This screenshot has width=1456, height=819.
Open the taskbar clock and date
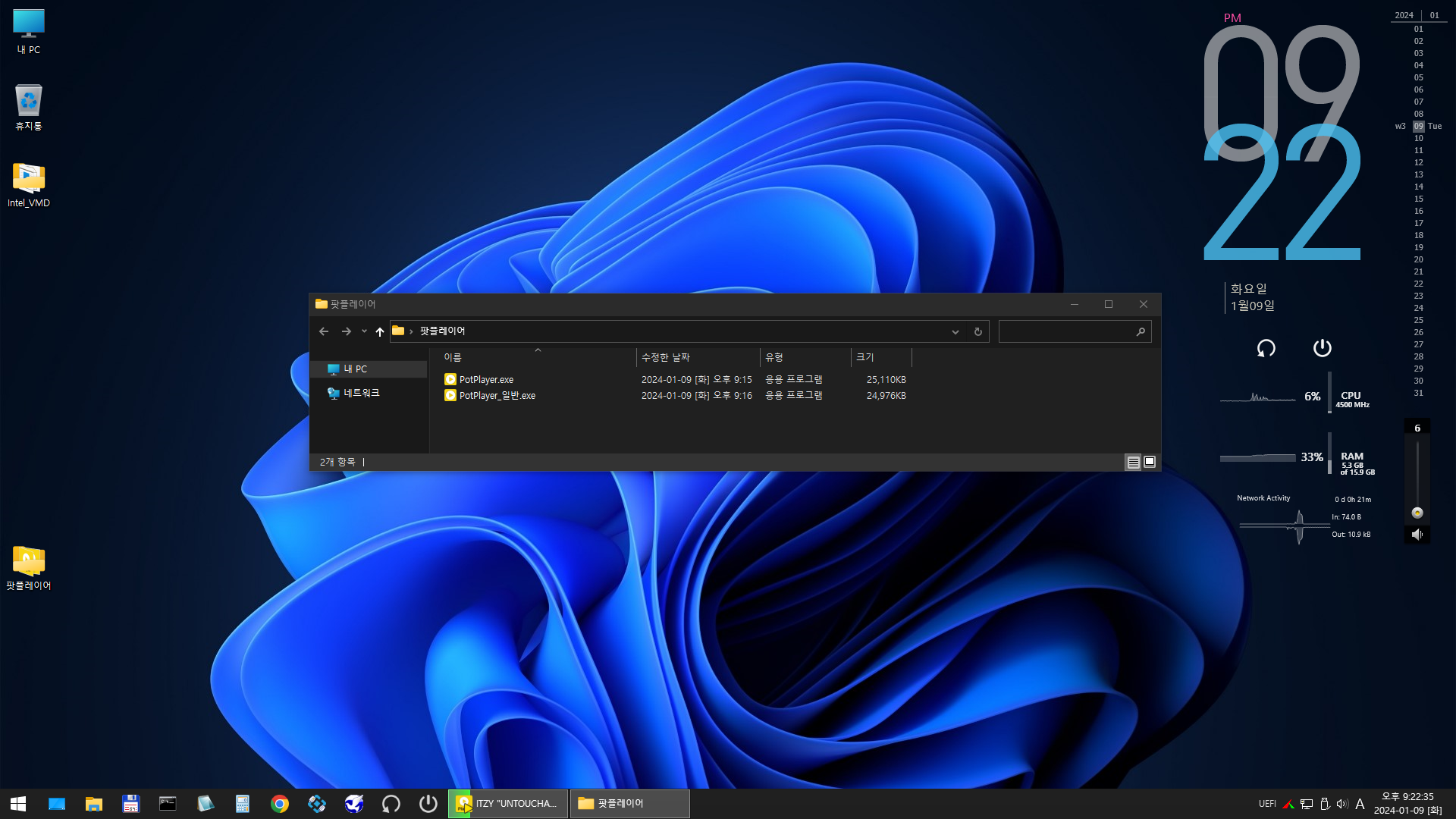[x=1408, y=804]
